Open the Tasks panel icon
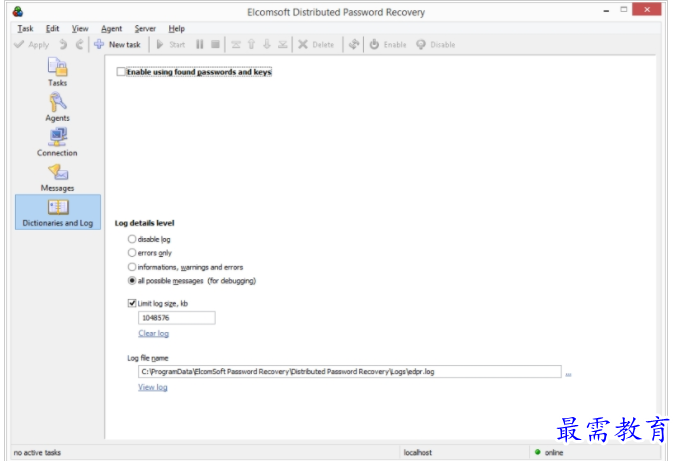This screenshot has width=678, height=461. [57, 72]
